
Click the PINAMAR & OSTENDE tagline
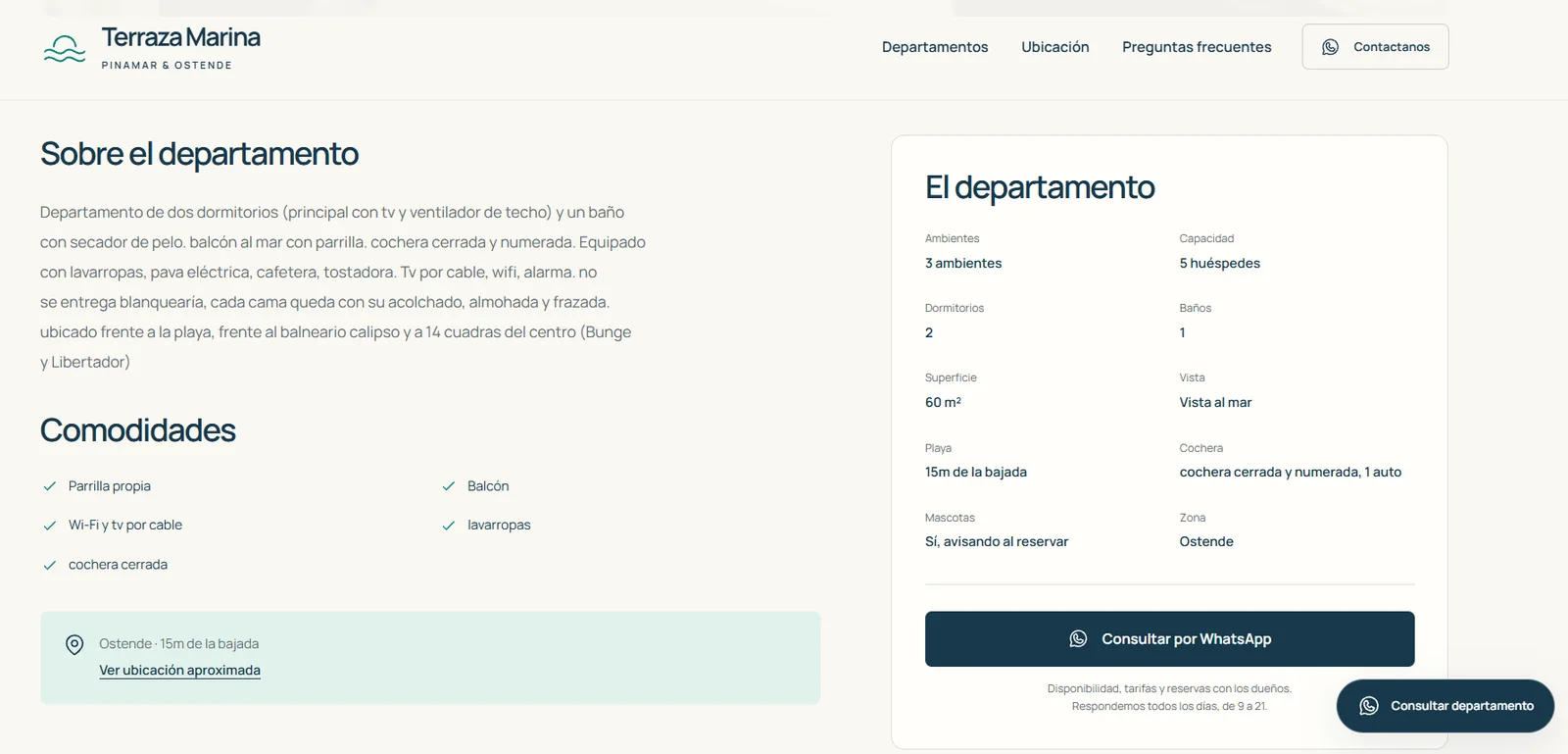(x=167, y=66)
